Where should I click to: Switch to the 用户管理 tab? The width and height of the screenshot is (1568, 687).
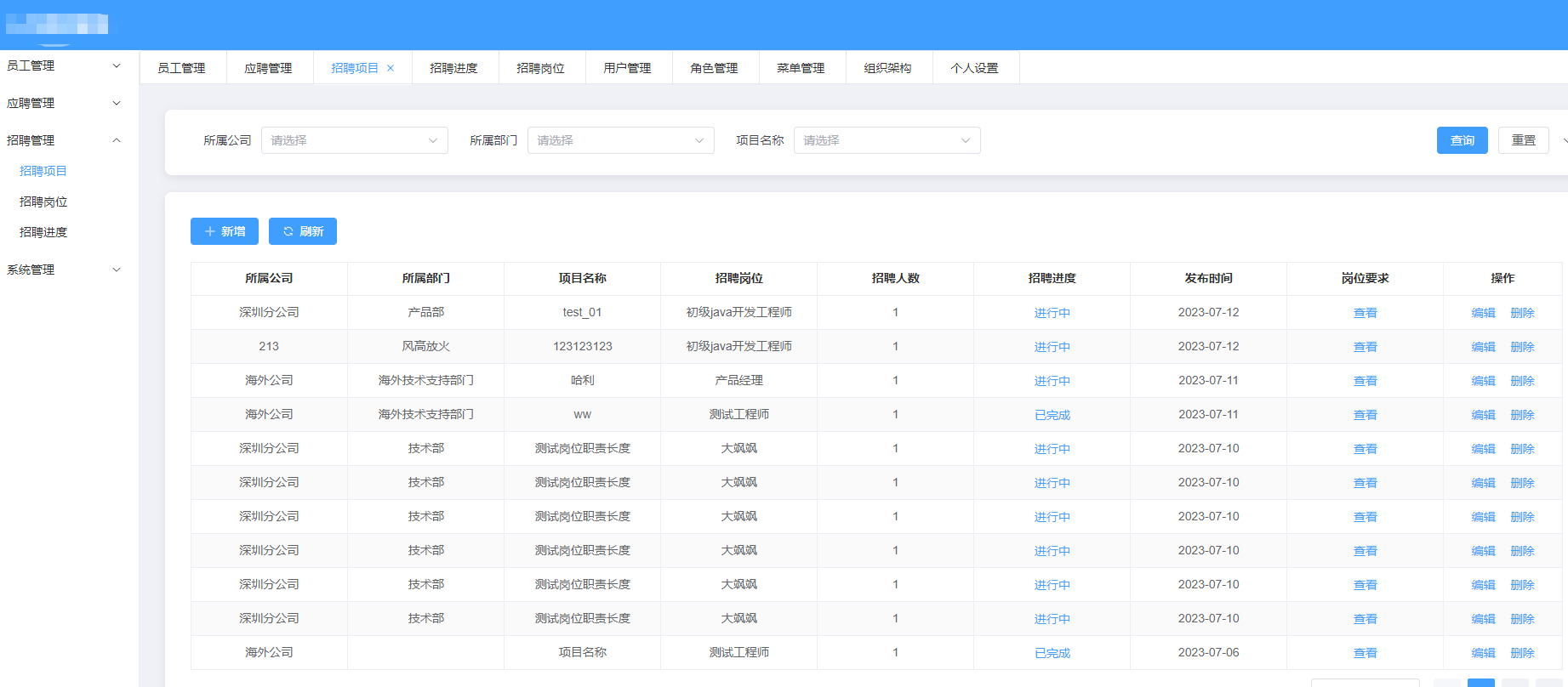point(628,68)
